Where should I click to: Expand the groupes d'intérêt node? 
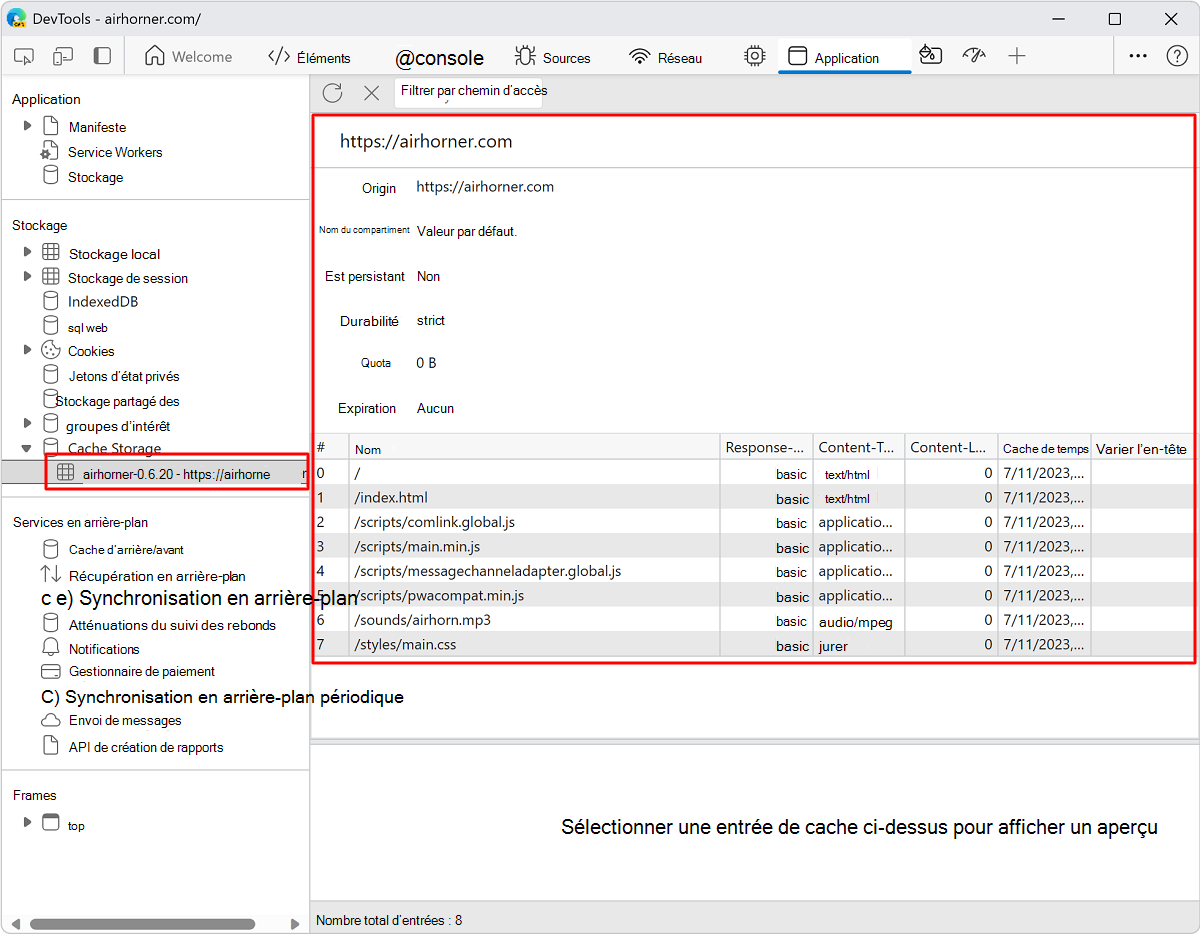coord(27,424)
